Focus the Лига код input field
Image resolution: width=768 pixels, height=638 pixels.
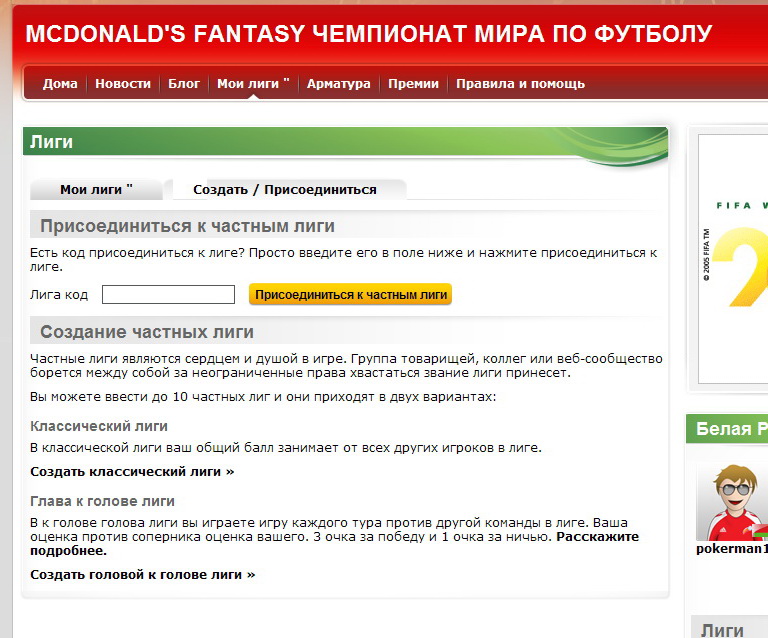tap(168, 294)
